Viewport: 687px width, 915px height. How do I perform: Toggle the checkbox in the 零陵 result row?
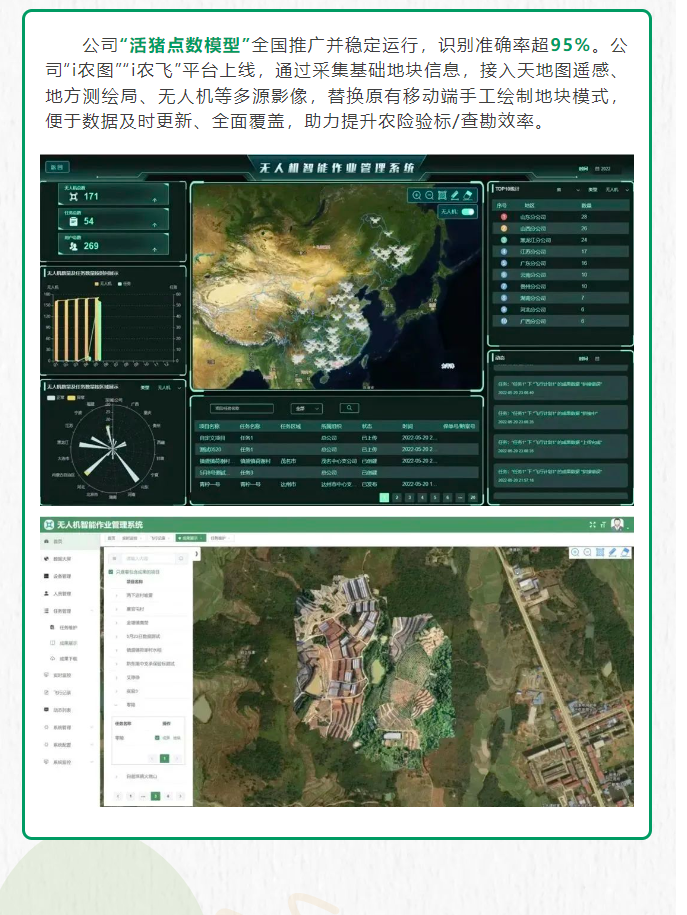(x=157, y=738)
